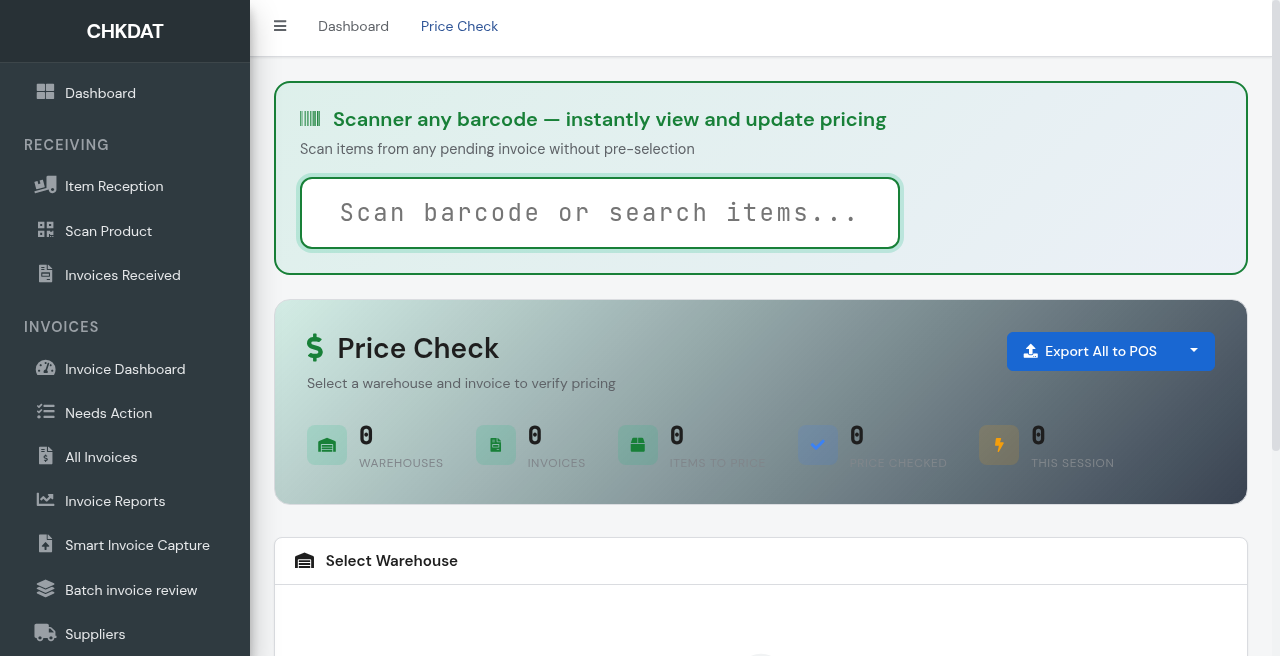
Task: Open the Dashboard grid icon in sidebar
Action: (x=45, y=92)
